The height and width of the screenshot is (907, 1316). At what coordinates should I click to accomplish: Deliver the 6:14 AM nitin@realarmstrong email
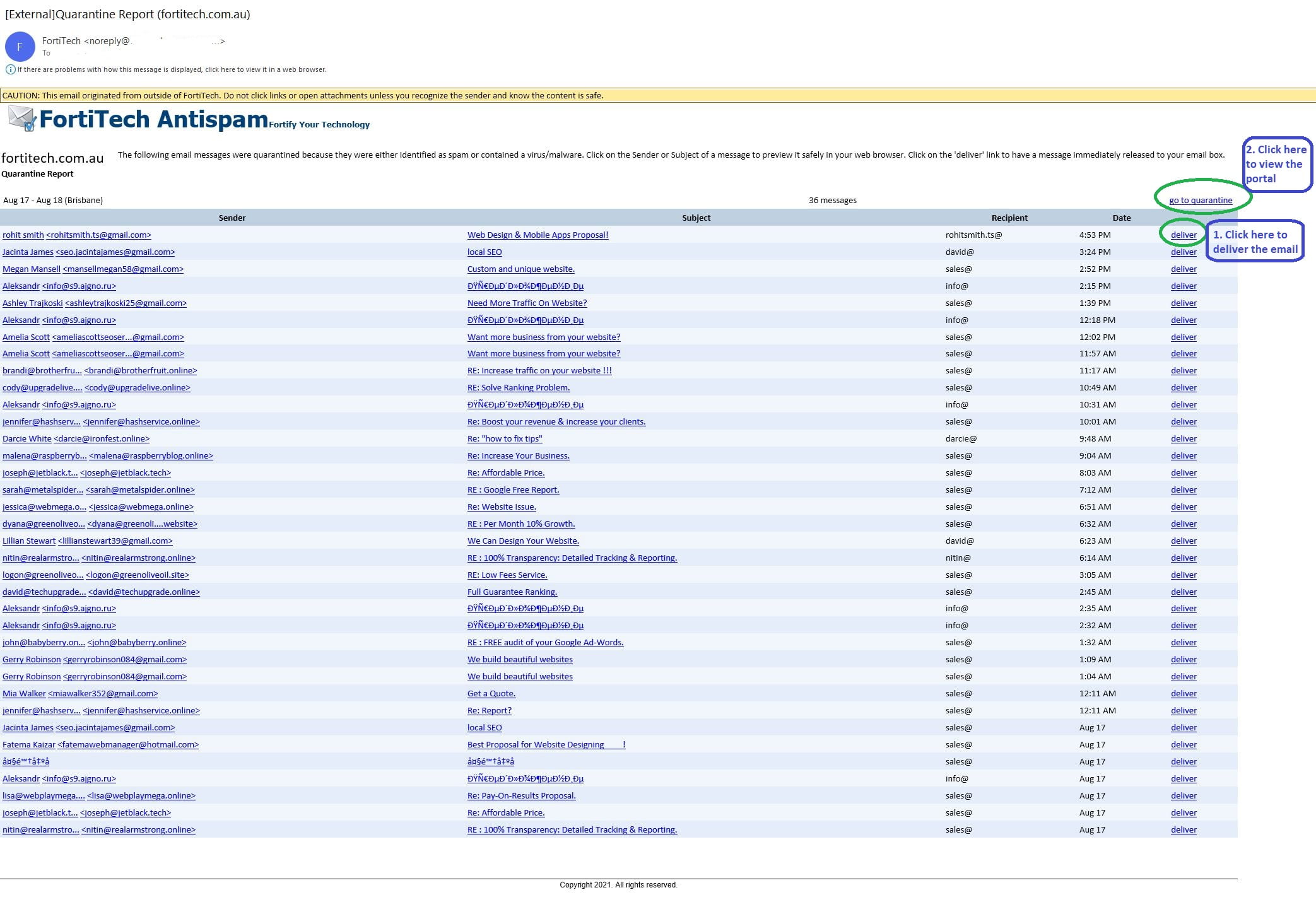point(1184,558)
